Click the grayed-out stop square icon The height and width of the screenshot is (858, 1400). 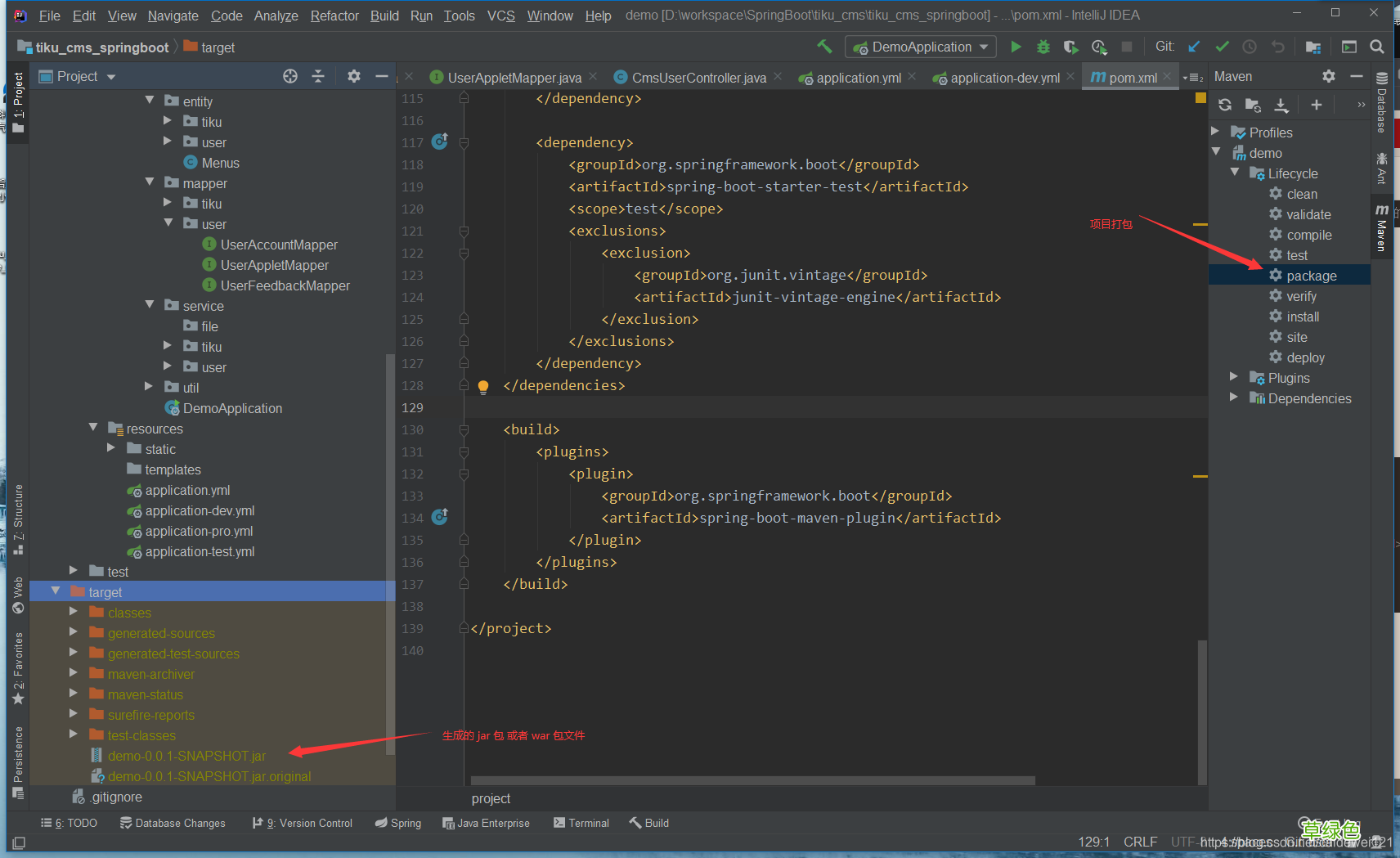[x=1127, y=47]
